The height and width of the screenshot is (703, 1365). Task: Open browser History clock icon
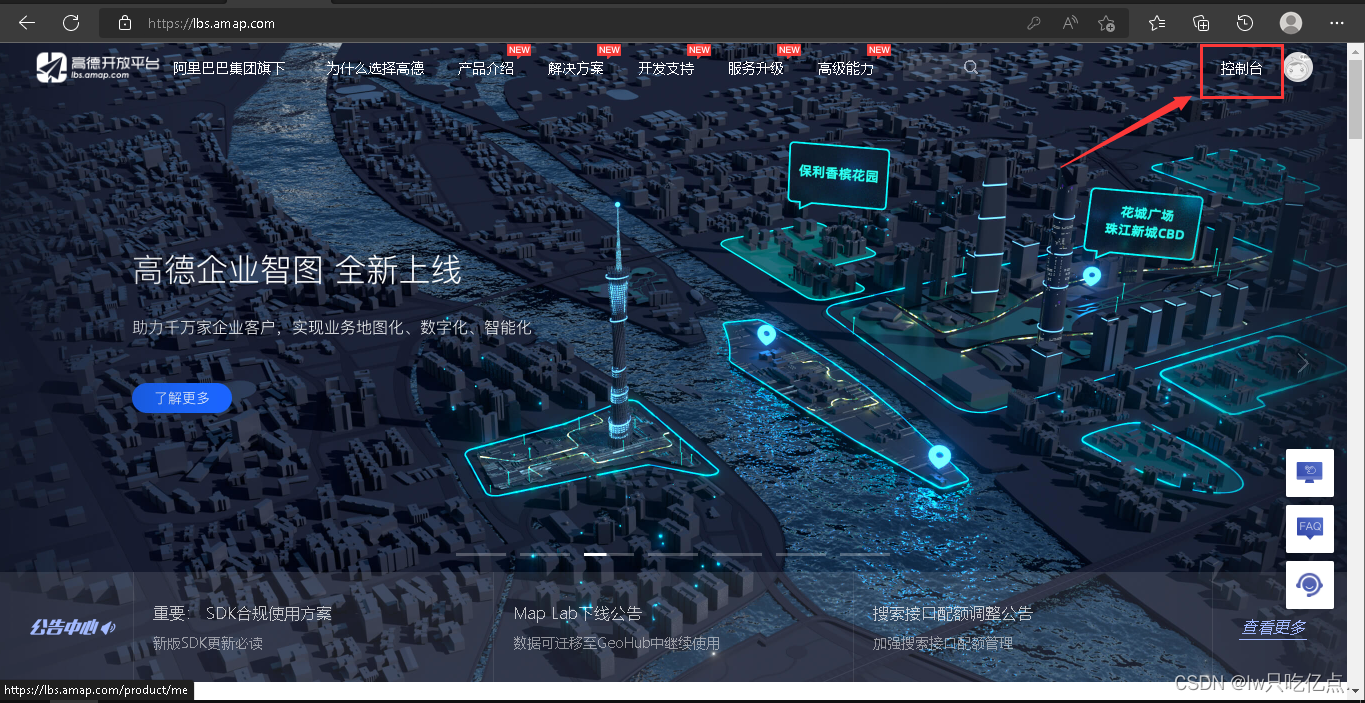tap(1245, 23)
